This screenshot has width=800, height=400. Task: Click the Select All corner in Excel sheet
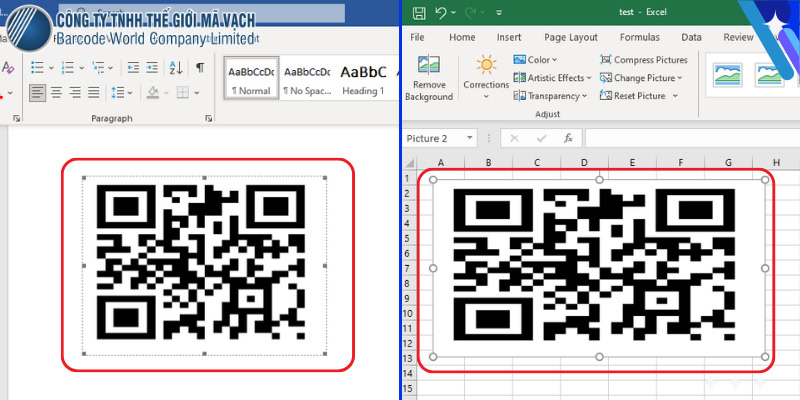pos(410,163)
